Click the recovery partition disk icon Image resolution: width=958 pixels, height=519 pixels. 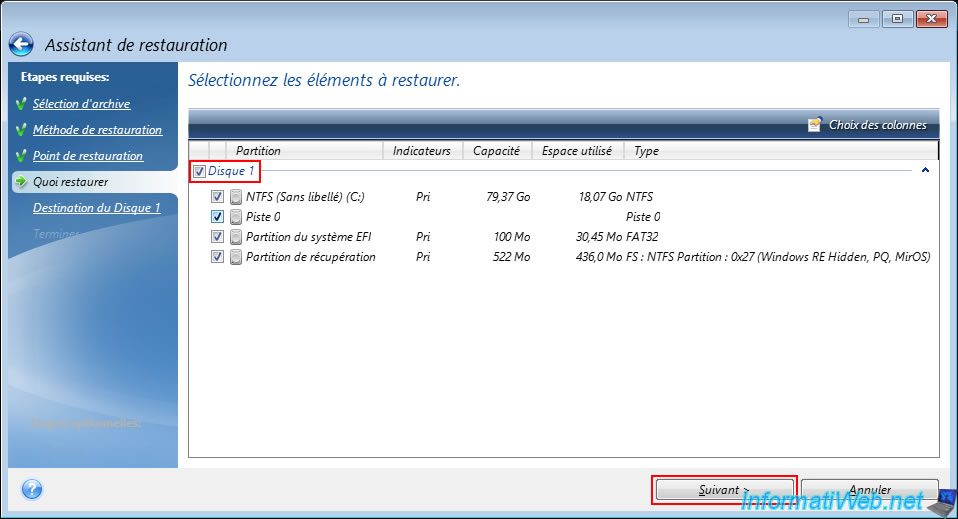236,257
